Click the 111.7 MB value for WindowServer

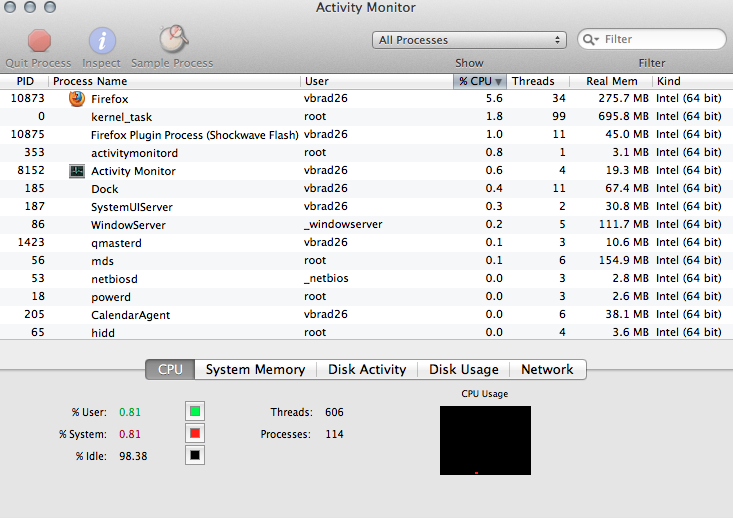(x=624, y=224)
